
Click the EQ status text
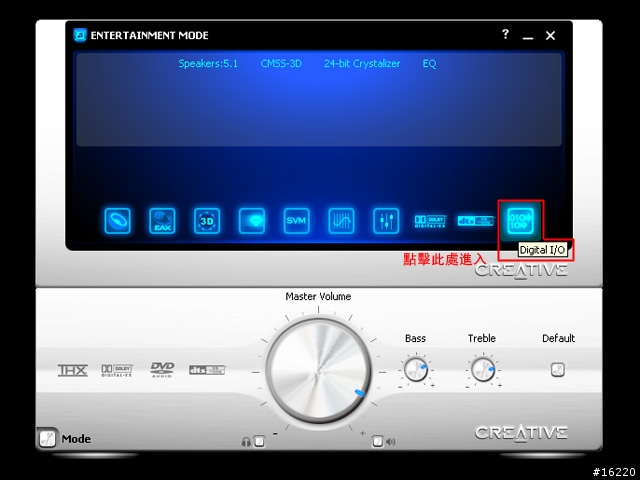coord(429,64)
